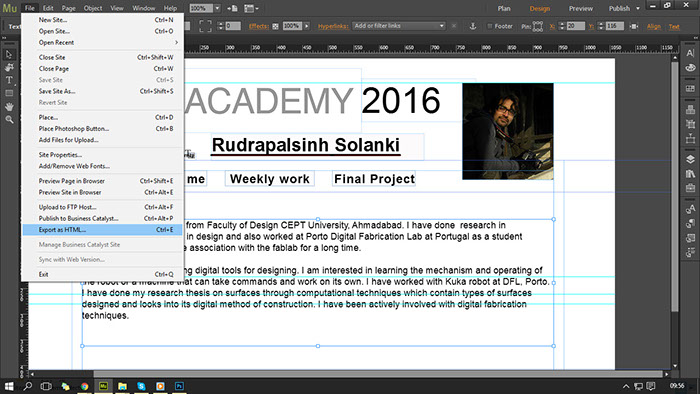This screenshot has height=394, width=700.
Task: Open the zoom level 100% dropdown
Action: click(217, 8)
